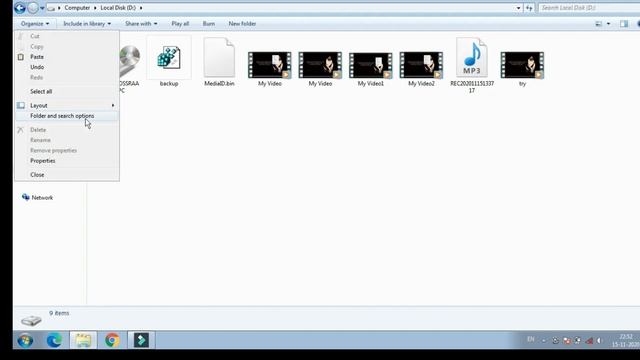Image resolution: width=640 pixels, height=360 pixels.
Task: Click the taskbar clock
Action: tap(625, 340)
